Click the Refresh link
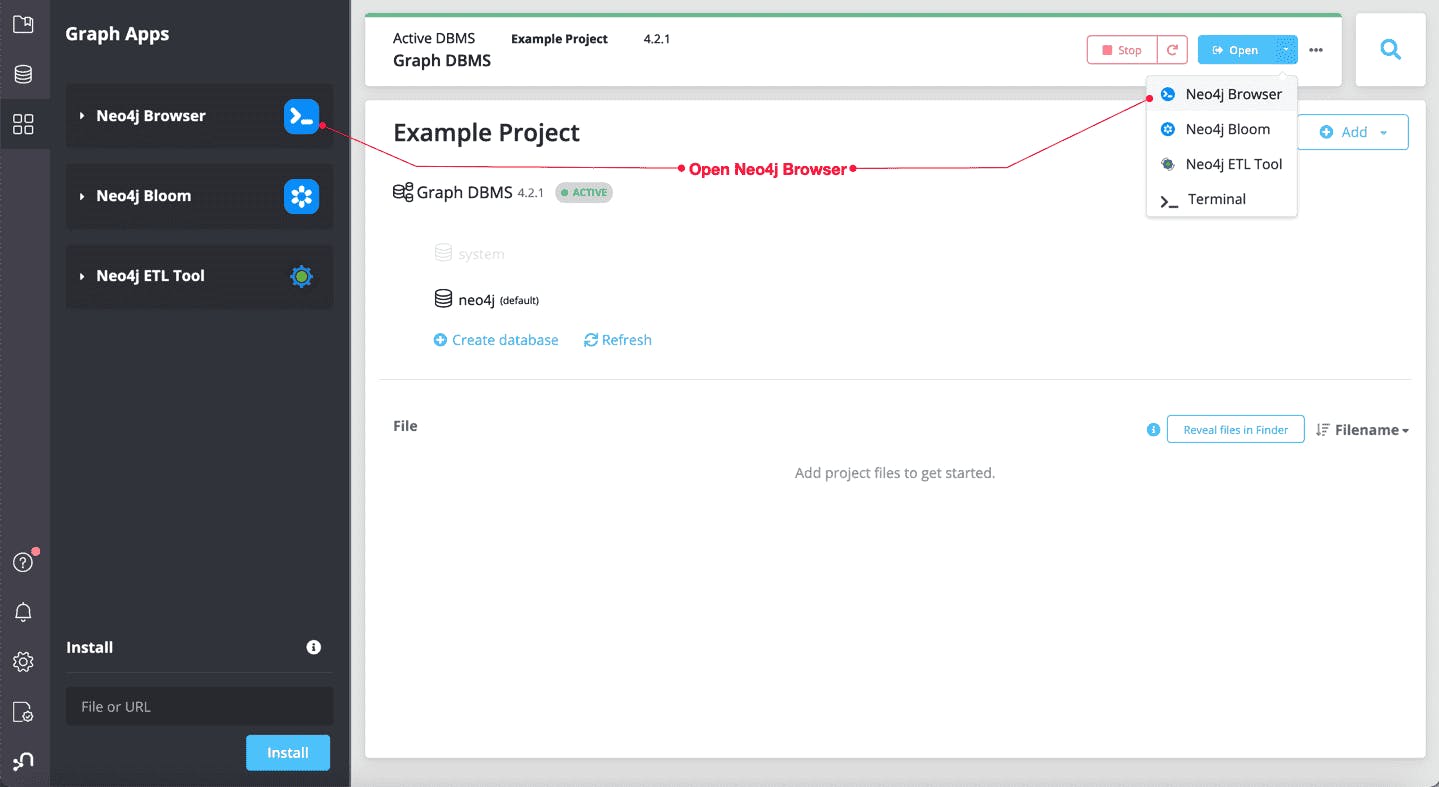Screen dimensions: 1439x787 (618, 340)
